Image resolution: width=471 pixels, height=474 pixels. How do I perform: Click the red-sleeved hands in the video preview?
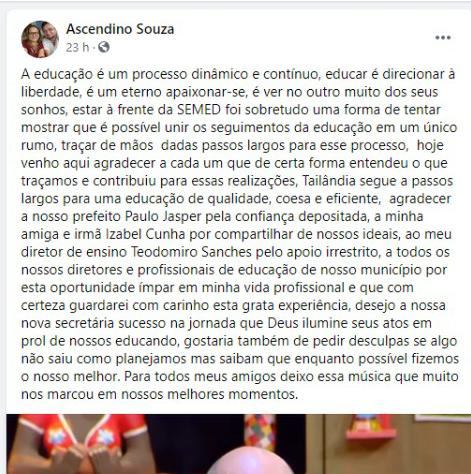coord(80,443)
